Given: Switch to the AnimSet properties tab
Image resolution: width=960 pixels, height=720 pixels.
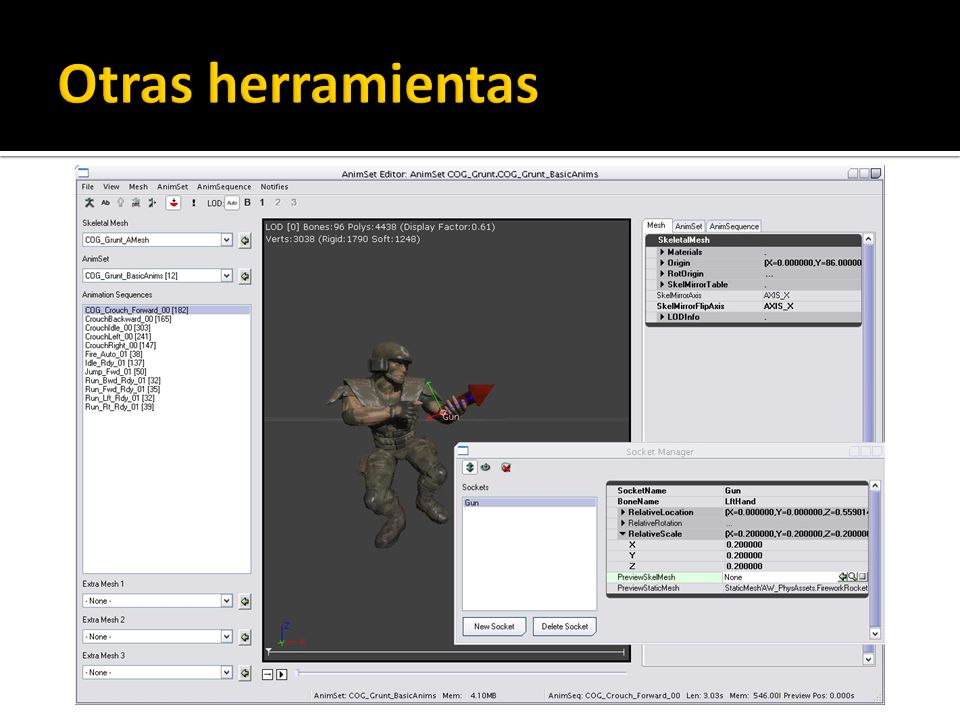Looking at the screenshot, I should 689,227.
